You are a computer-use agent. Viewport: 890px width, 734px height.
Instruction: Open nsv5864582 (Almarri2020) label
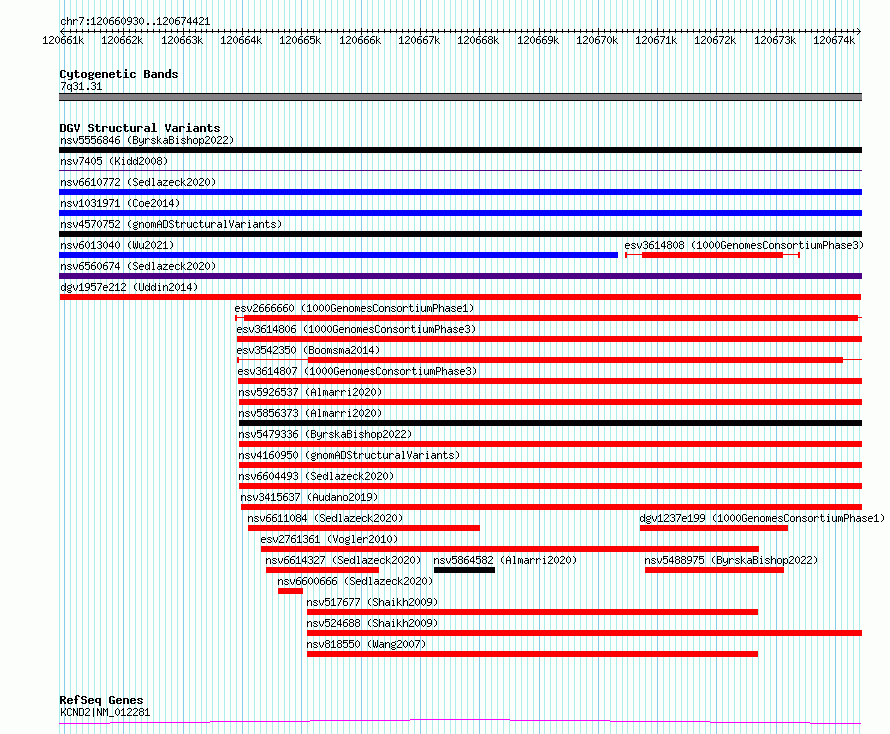coord(505,560)
